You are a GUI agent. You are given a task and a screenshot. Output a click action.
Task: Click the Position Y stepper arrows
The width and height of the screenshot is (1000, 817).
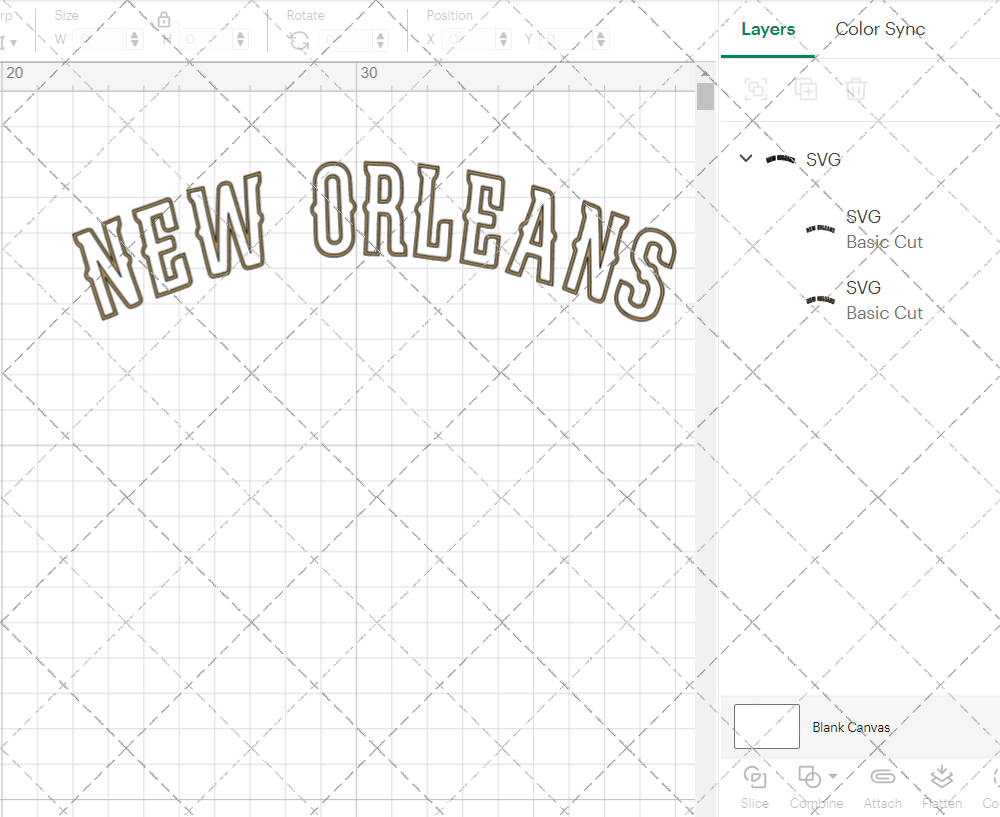coord(601,40)
